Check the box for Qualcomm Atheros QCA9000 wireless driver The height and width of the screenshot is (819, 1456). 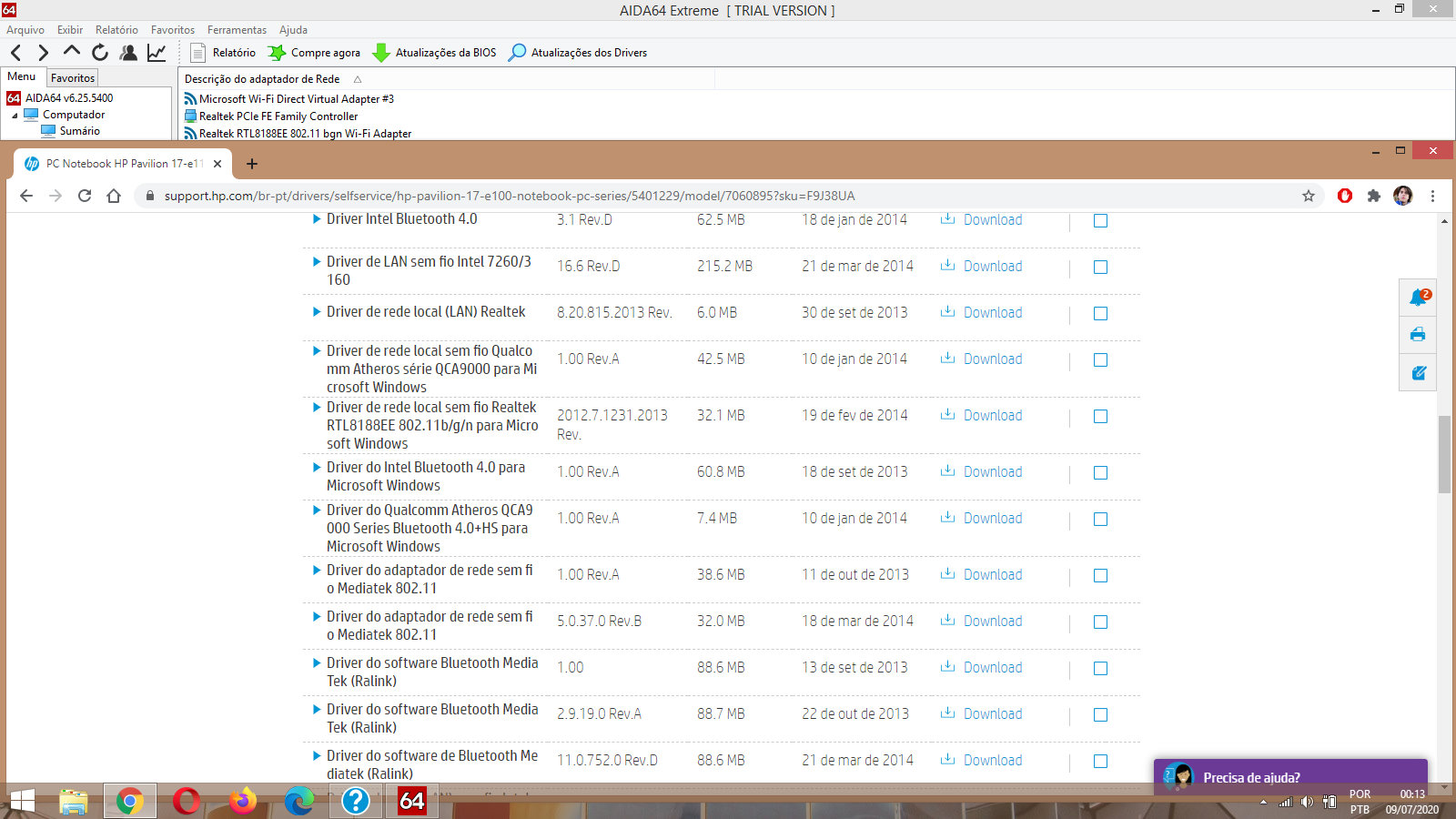1100,359
